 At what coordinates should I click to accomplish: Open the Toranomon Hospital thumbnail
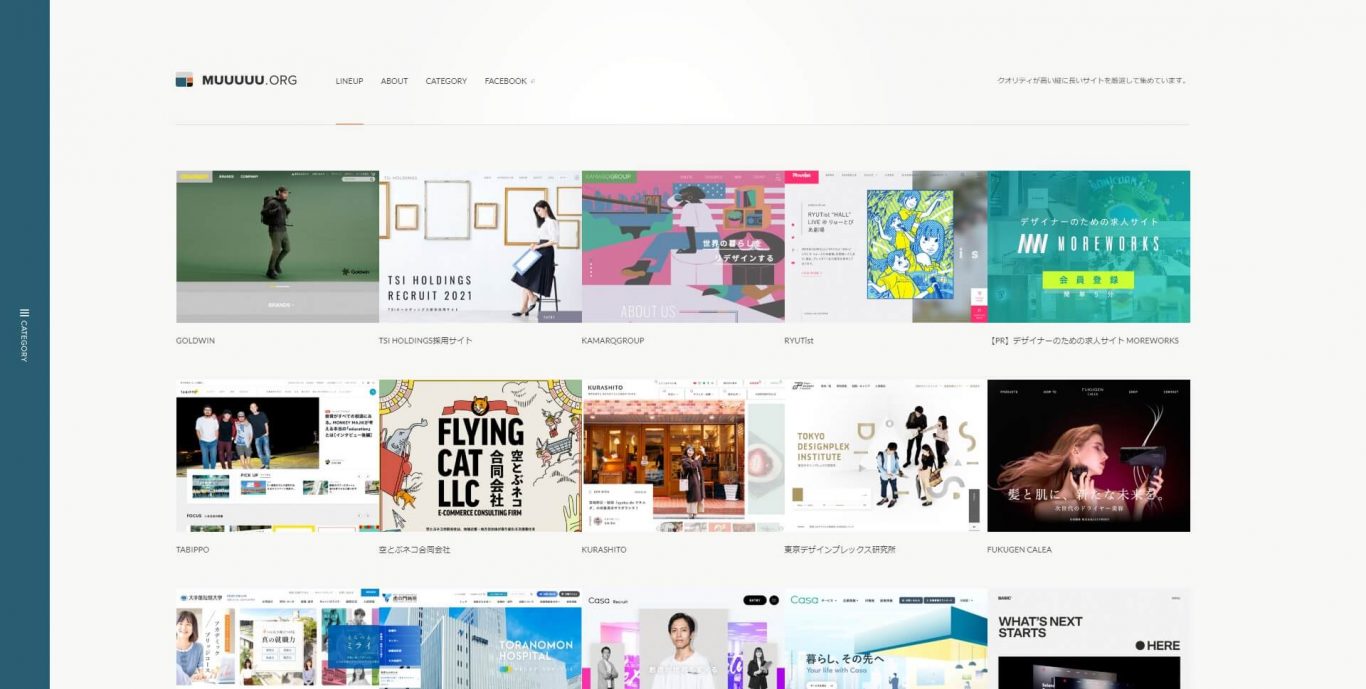pos(480,640)
